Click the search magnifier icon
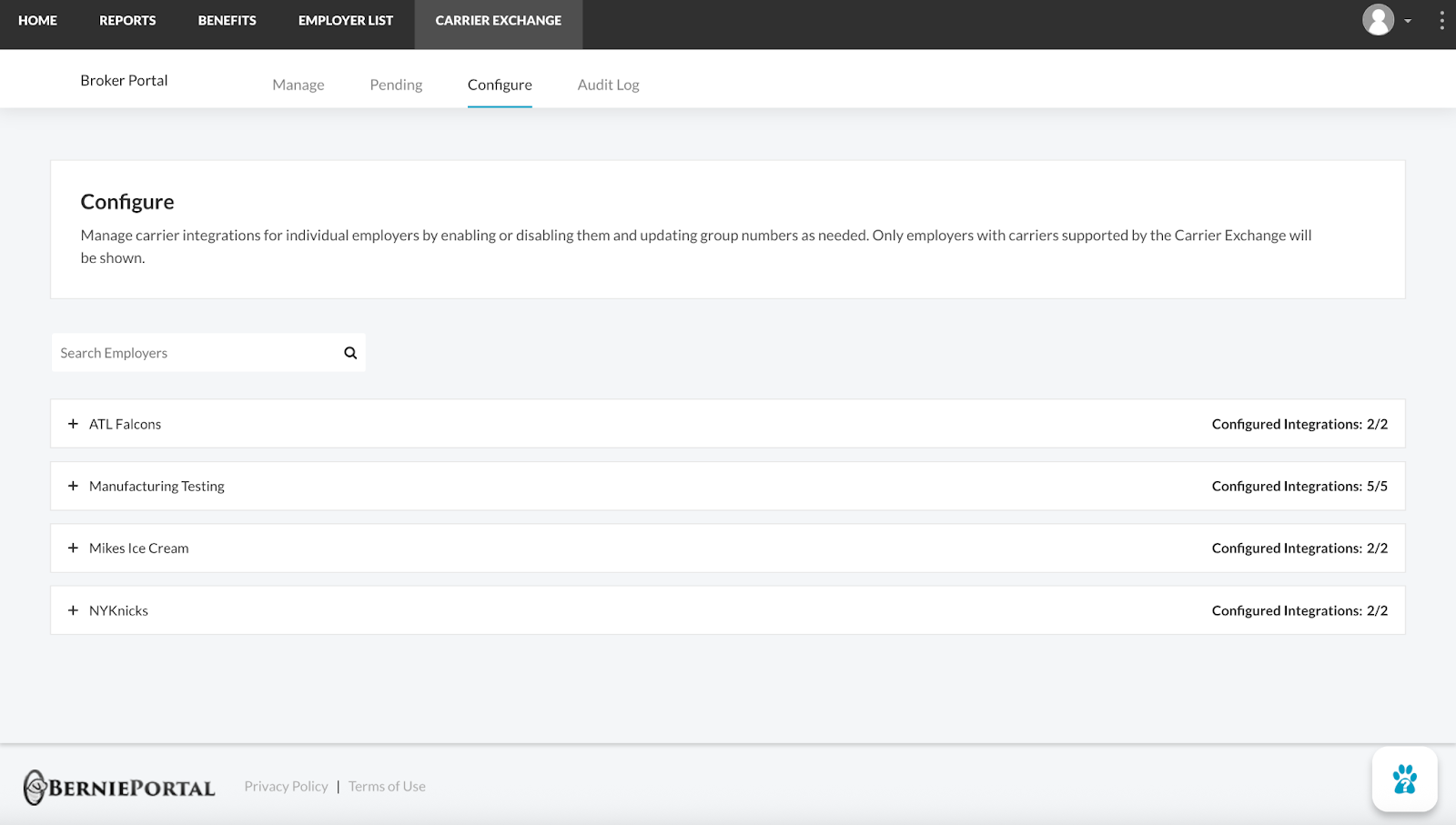The image size is (1456, 825). [x=350, y=353]
